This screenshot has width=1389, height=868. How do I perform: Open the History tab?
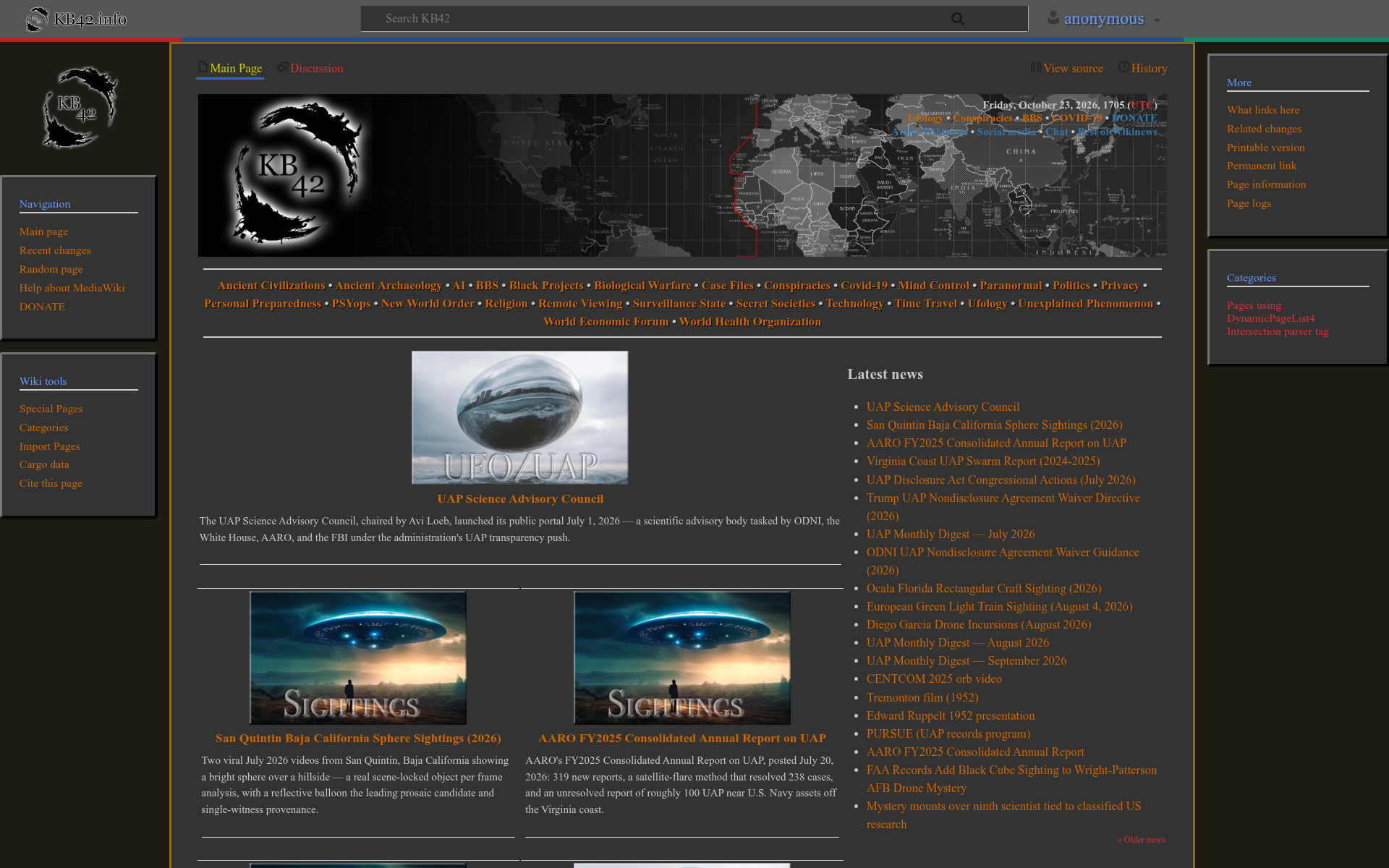(x=1149, y=68)
